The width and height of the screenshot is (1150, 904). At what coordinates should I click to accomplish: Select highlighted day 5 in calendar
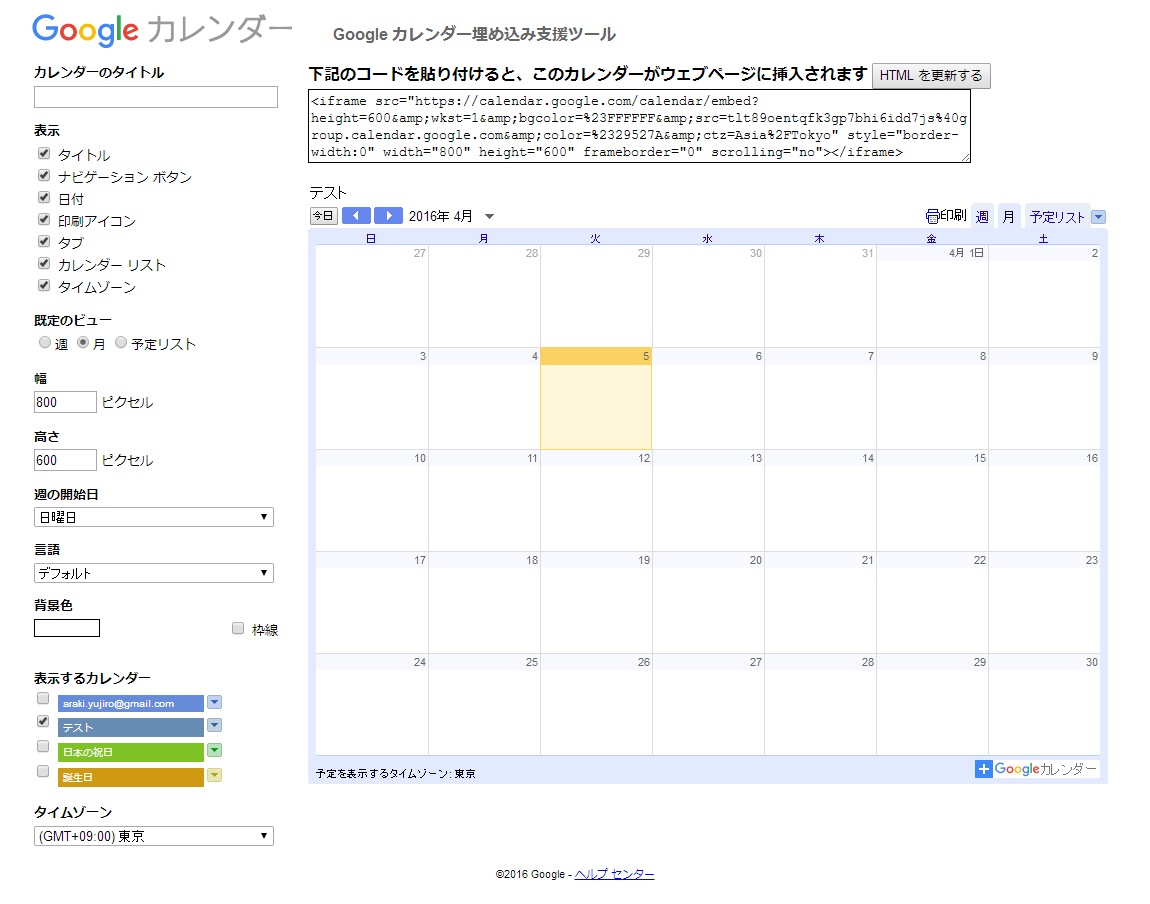pos(596,398)
